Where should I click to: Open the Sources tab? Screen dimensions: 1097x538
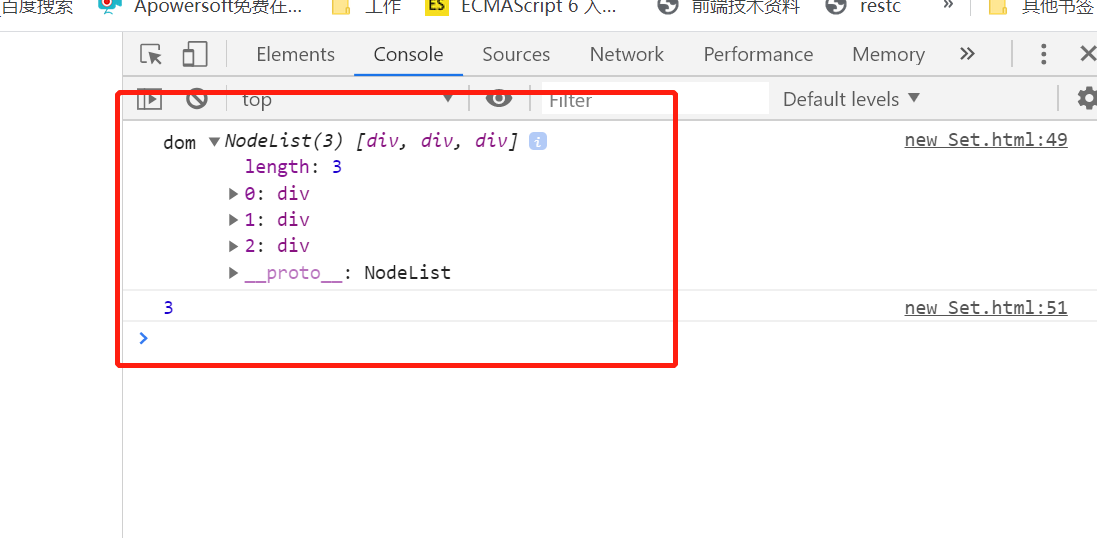click(516, 55)
